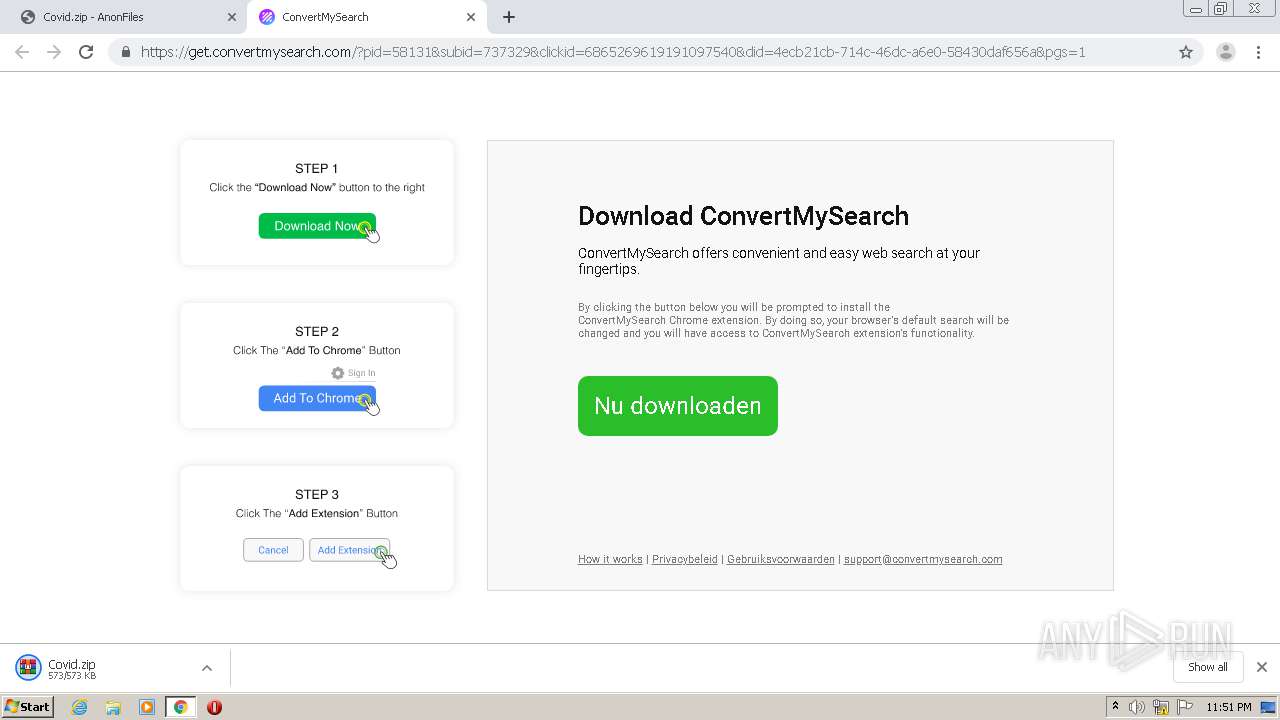The height and width of the screenshot is (720, 1280).
Task: Click the browser Back arrow
Action: 22,52
